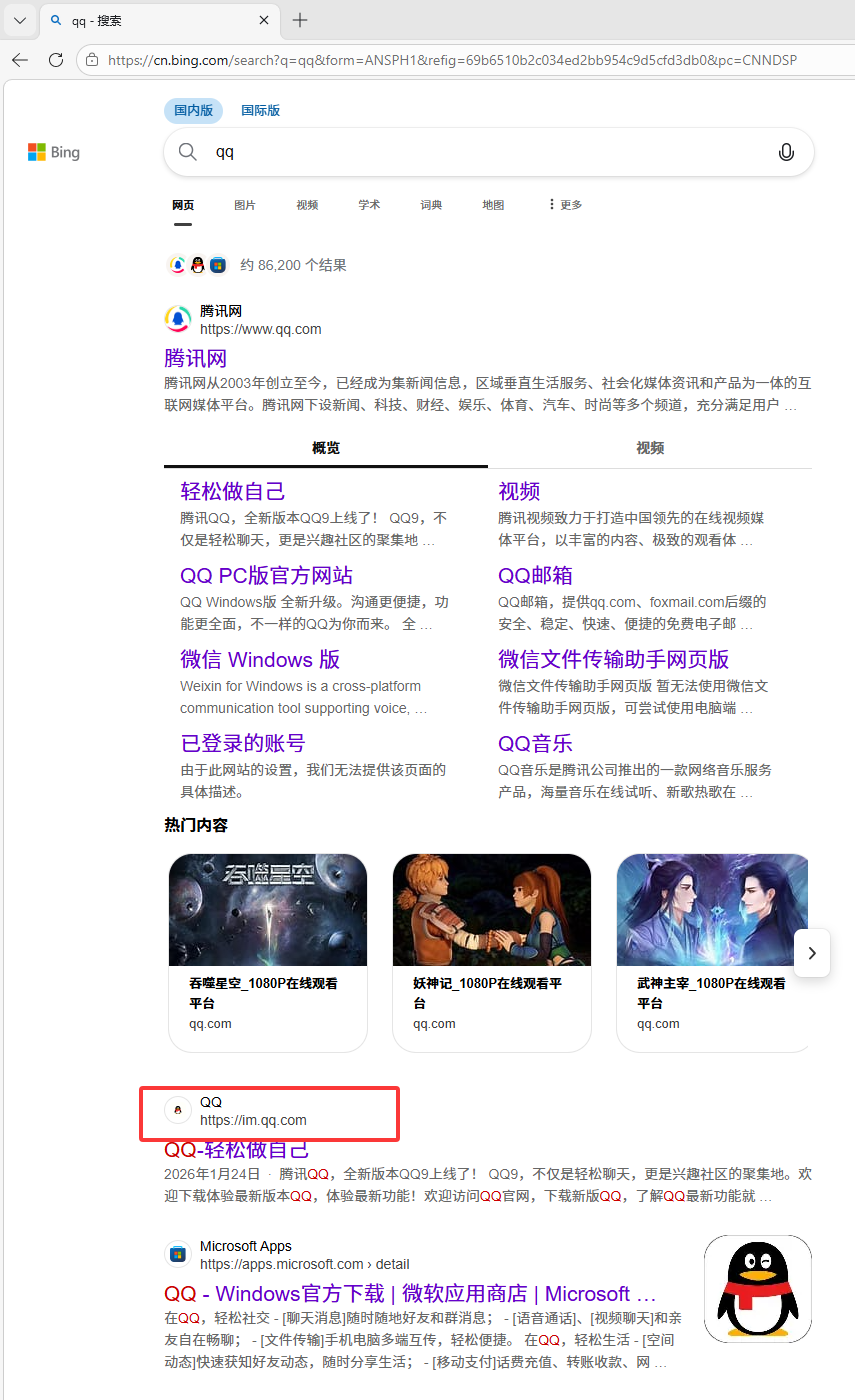The width and height of the screenshot is (855, 1400).
Task: Click the search input field containing qq
Action: tap(480, 152)
